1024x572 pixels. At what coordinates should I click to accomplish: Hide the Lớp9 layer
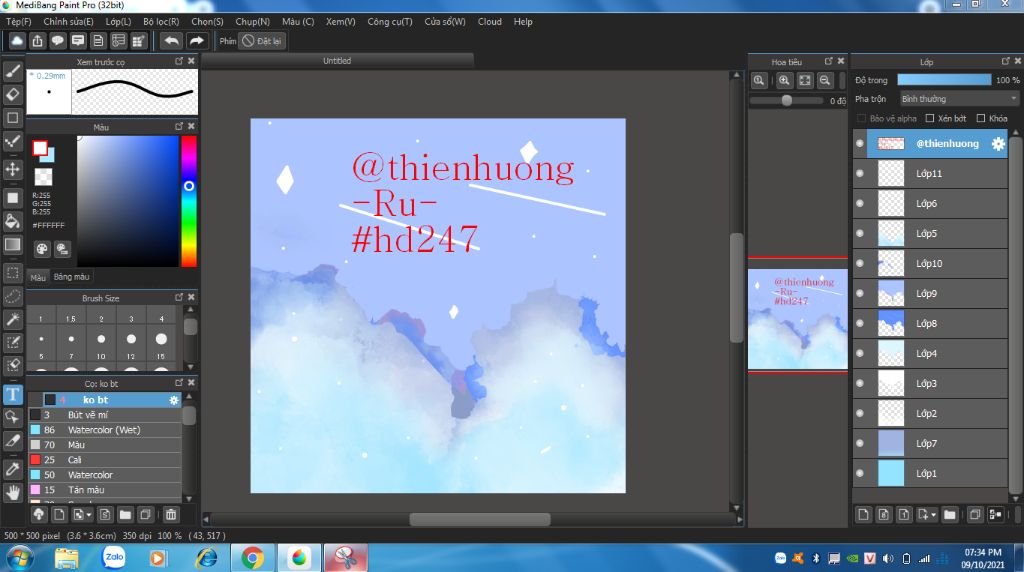(860, 294)
